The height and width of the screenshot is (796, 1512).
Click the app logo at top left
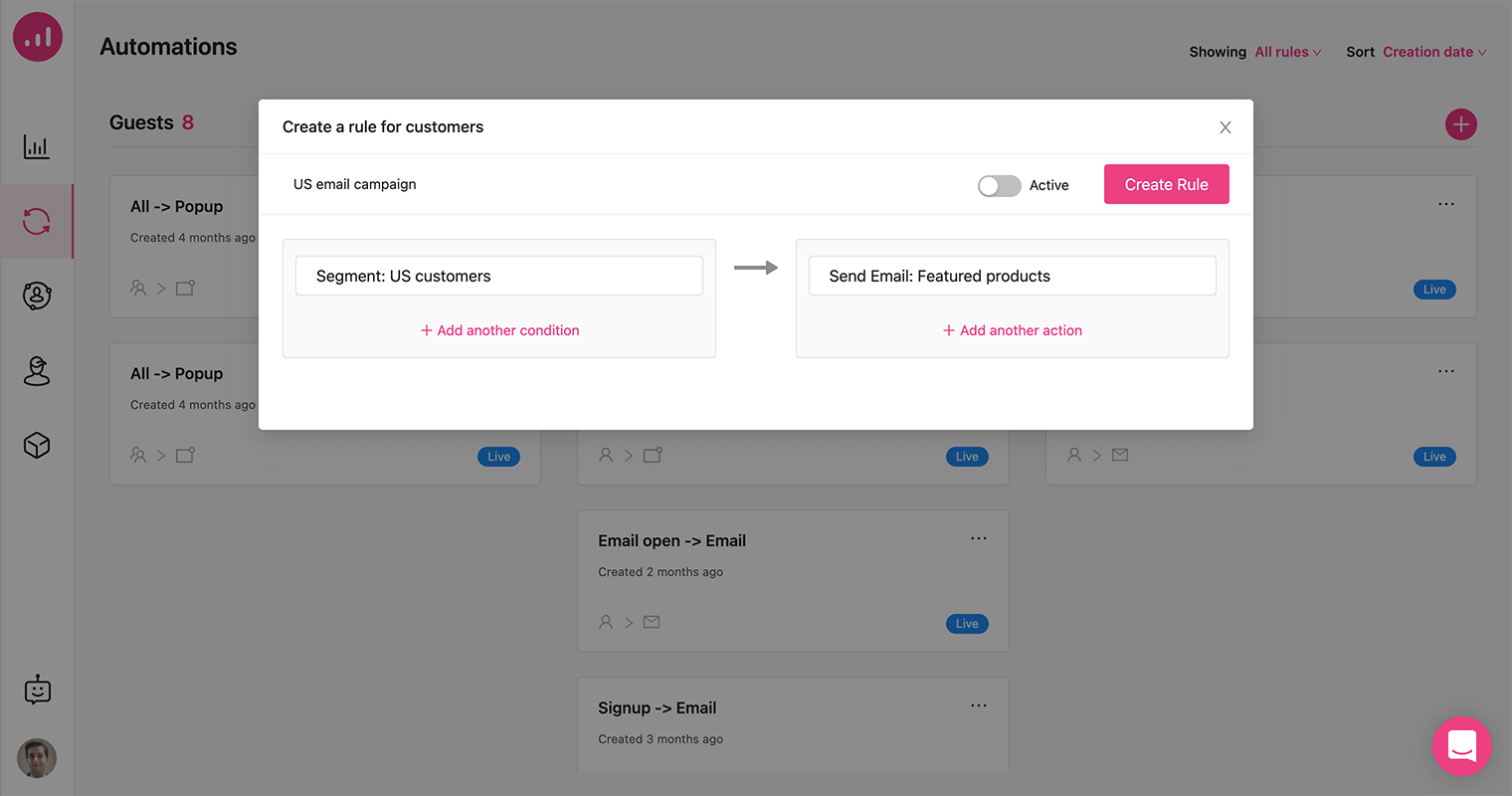[x=38, y=37]
